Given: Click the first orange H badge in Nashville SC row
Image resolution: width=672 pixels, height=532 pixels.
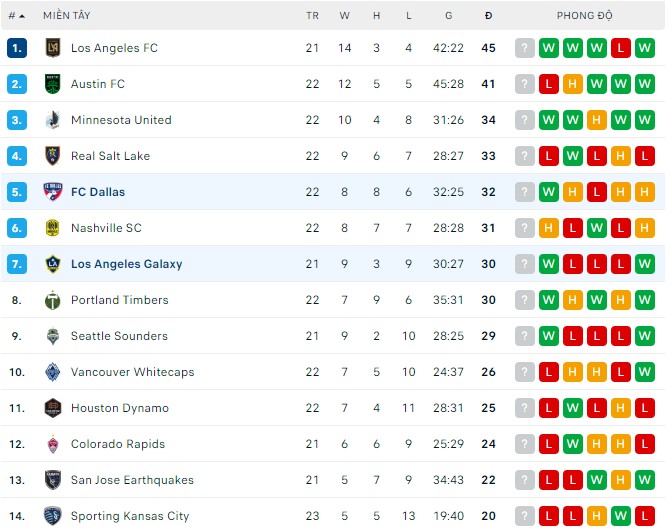Looking at the screenshot, I should tap(549, 228).
